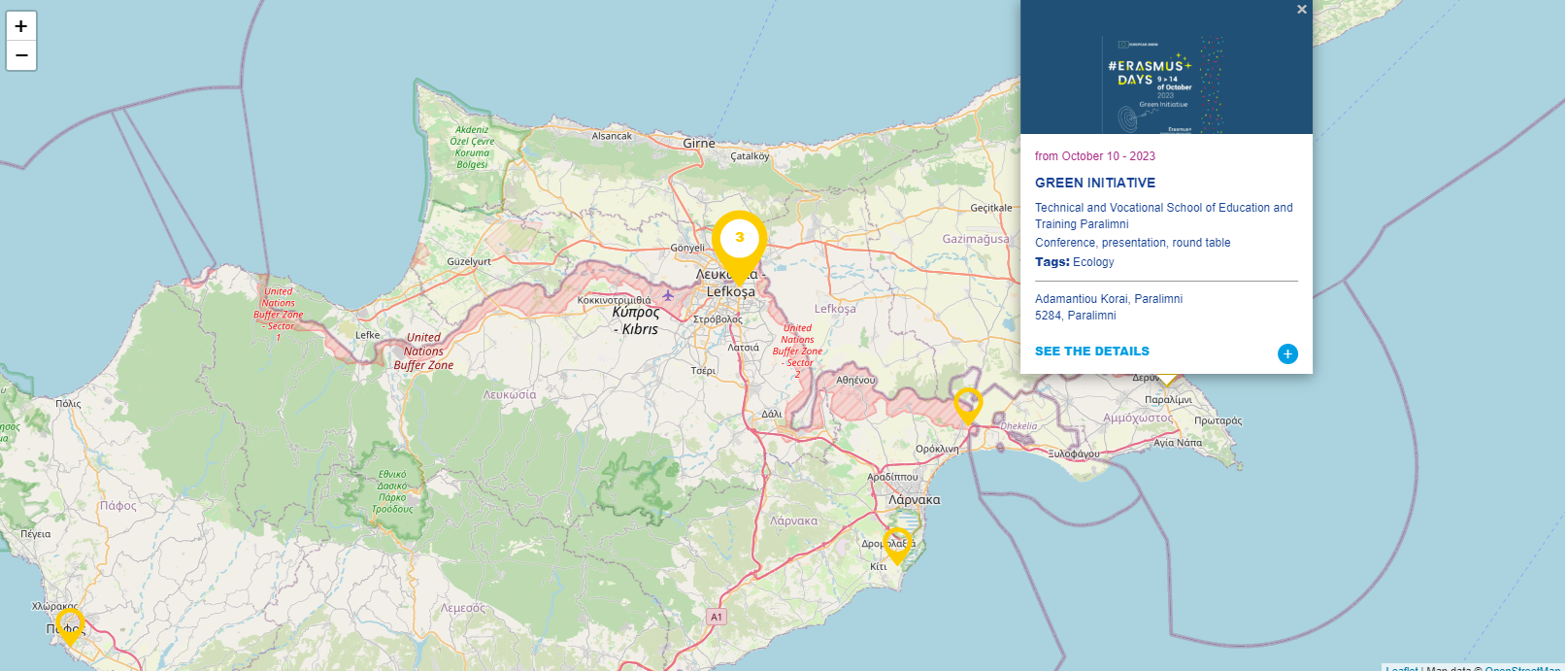
Task: Select the yellow pin near Dhekelia
Action: [968, 406]
